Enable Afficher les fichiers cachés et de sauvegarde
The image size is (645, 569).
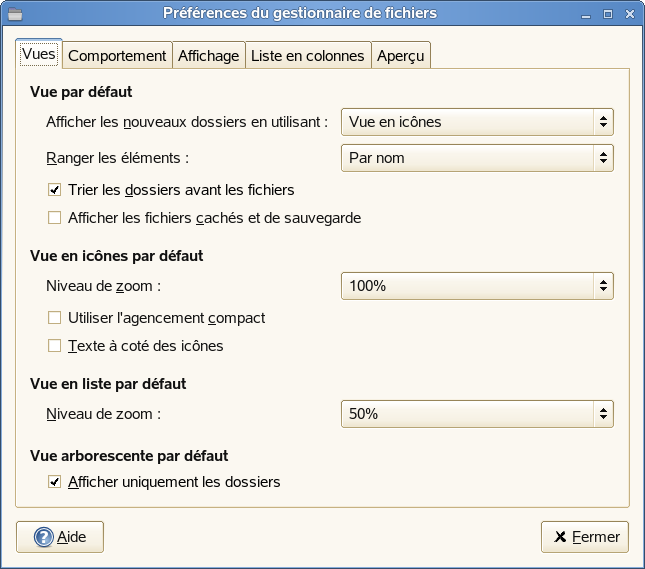pos(55,217)
